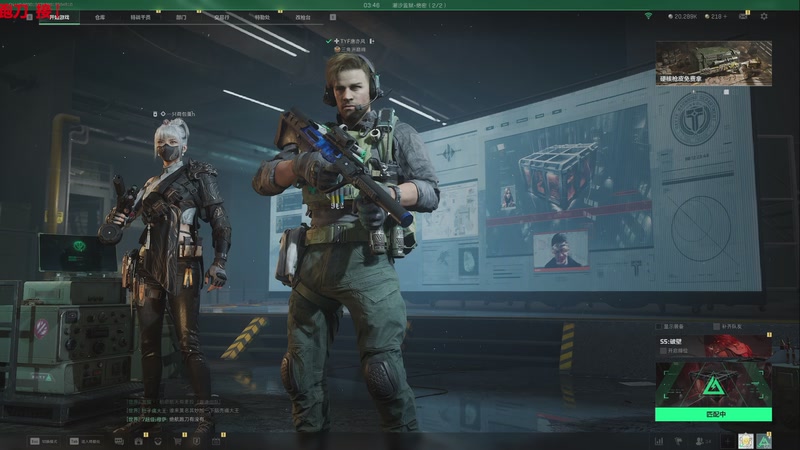Open the 改枪台 tab

[303, 17]
